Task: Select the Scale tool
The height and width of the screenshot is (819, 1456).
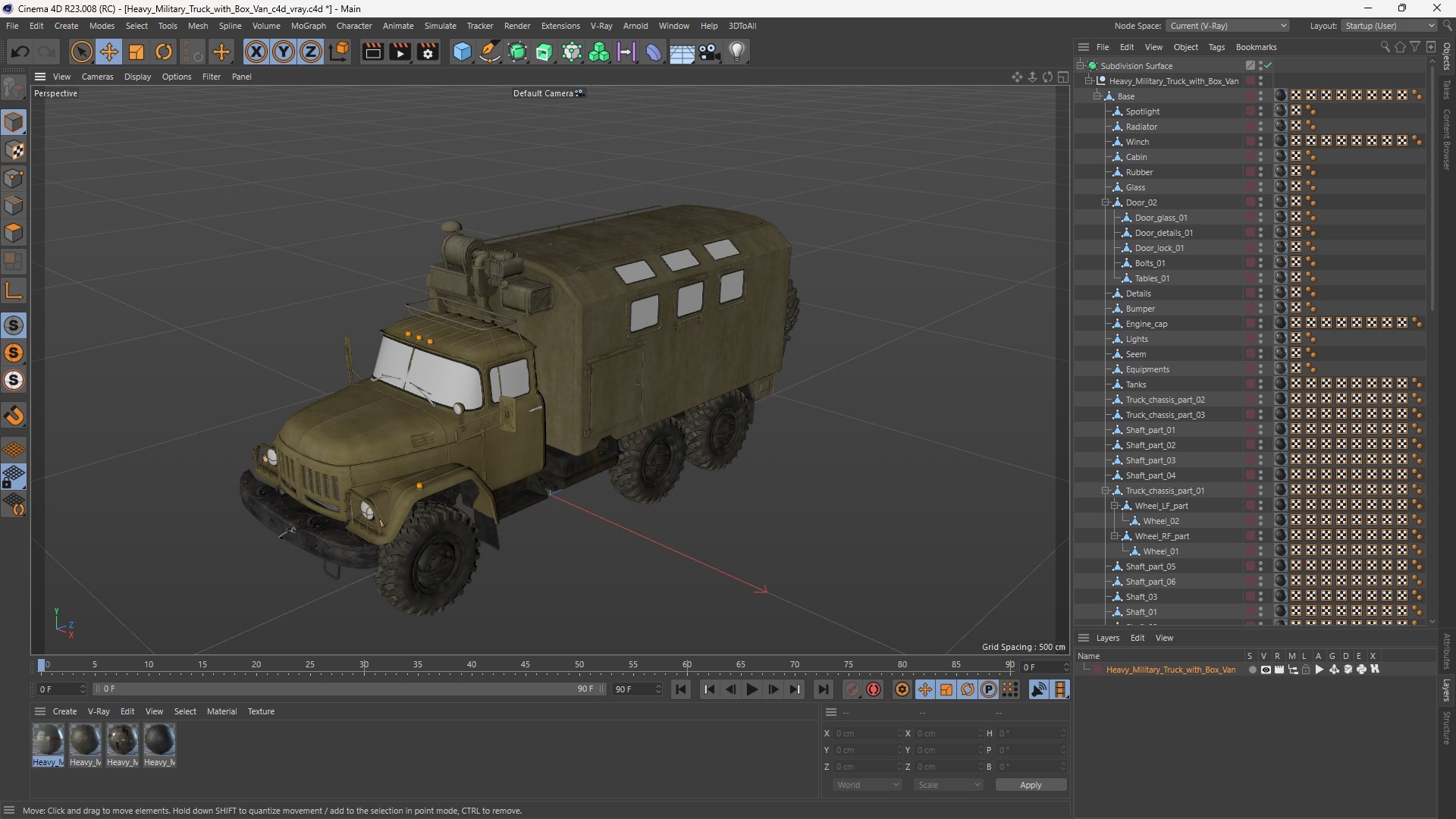Action: (x=136, y=52)
